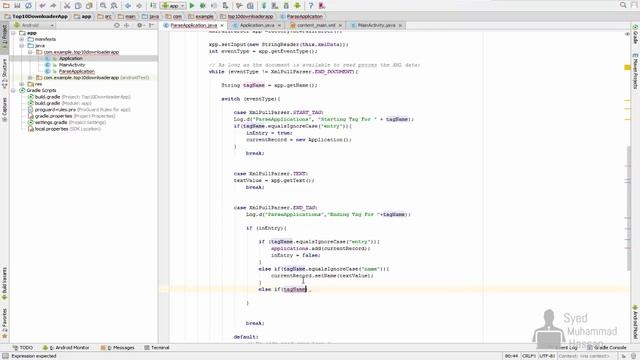Click the Replace icon in toolbar
The width and height of the screenshot is (640, 360).
coord(114,5)
